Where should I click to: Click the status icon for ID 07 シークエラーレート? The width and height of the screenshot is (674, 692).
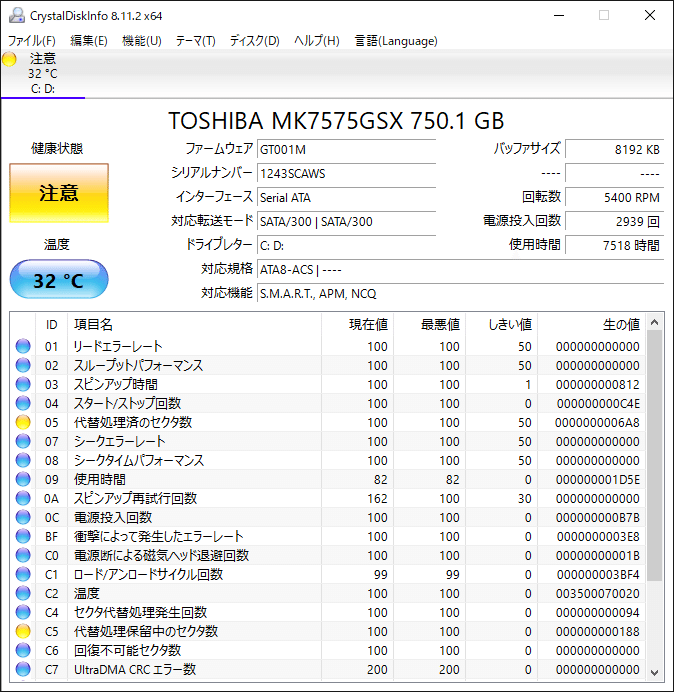[x=23, y=441]
